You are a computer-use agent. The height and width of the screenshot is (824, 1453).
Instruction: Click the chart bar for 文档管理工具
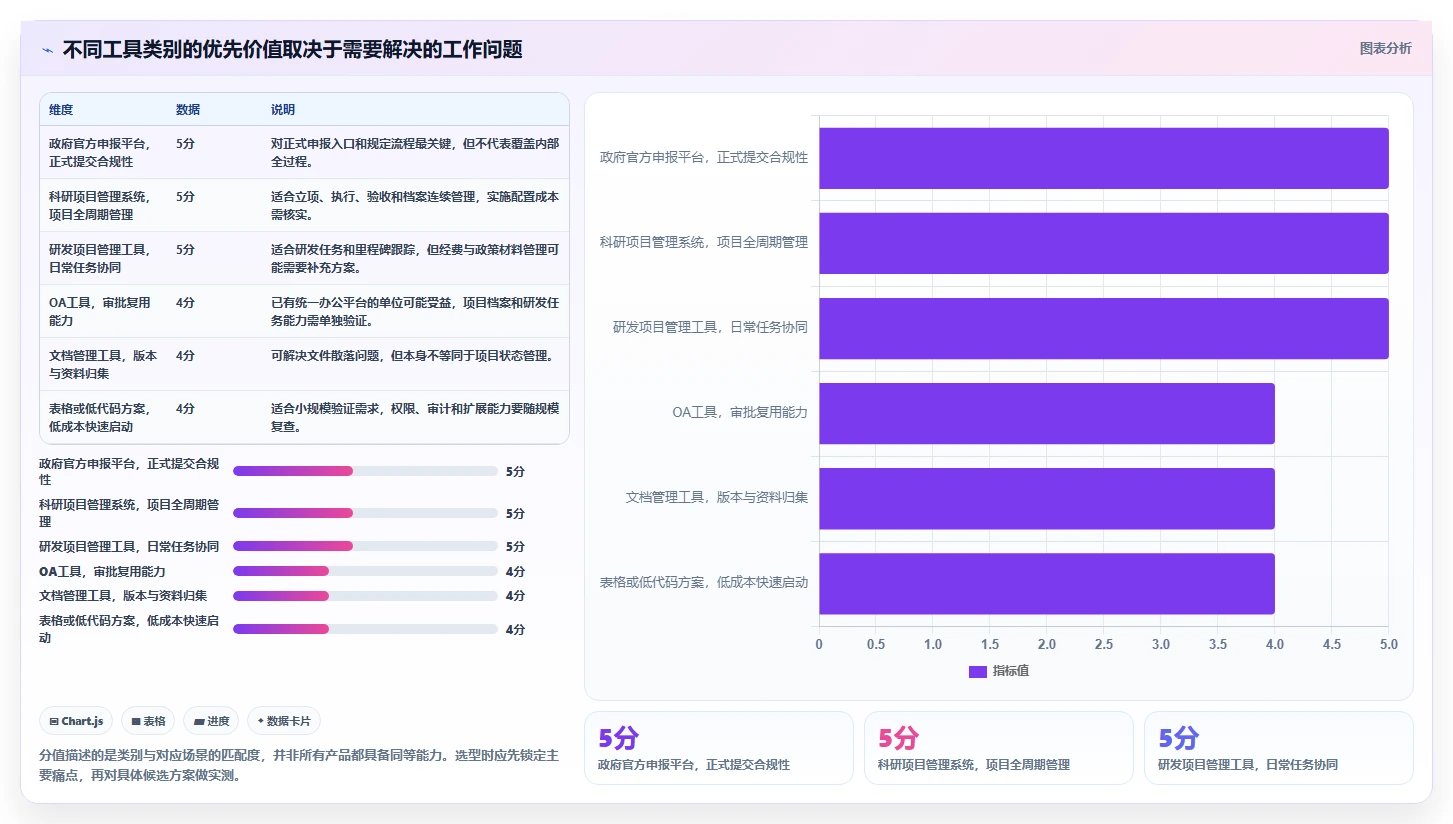click(x=1047, y=498)
